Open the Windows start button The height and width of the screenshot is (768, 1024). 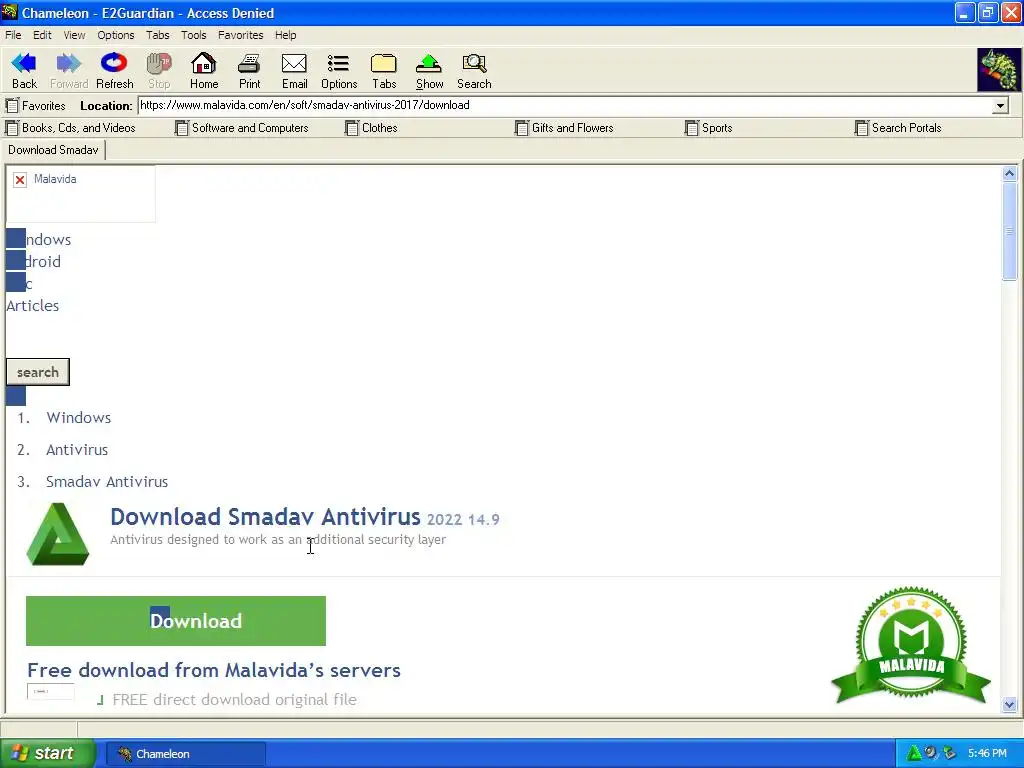(48, 754)
